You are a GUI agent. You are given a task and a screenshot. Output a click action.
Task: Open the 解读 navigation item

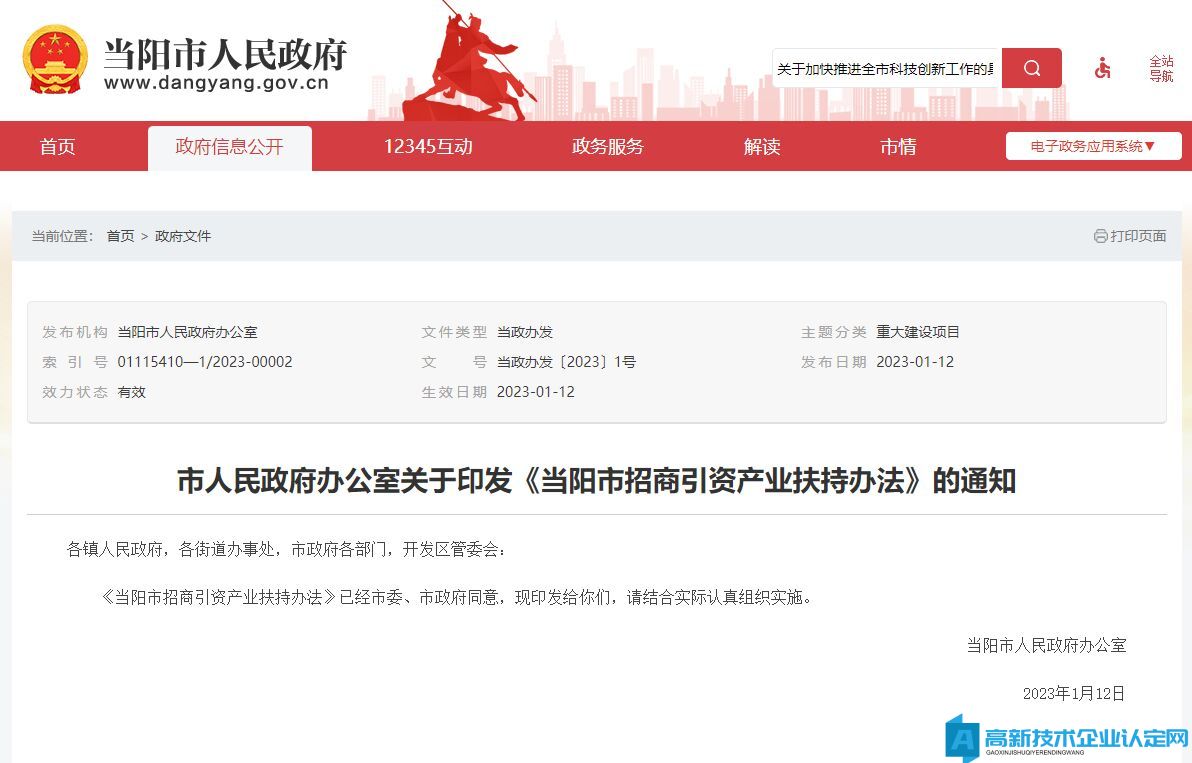(x=761, y=147)
